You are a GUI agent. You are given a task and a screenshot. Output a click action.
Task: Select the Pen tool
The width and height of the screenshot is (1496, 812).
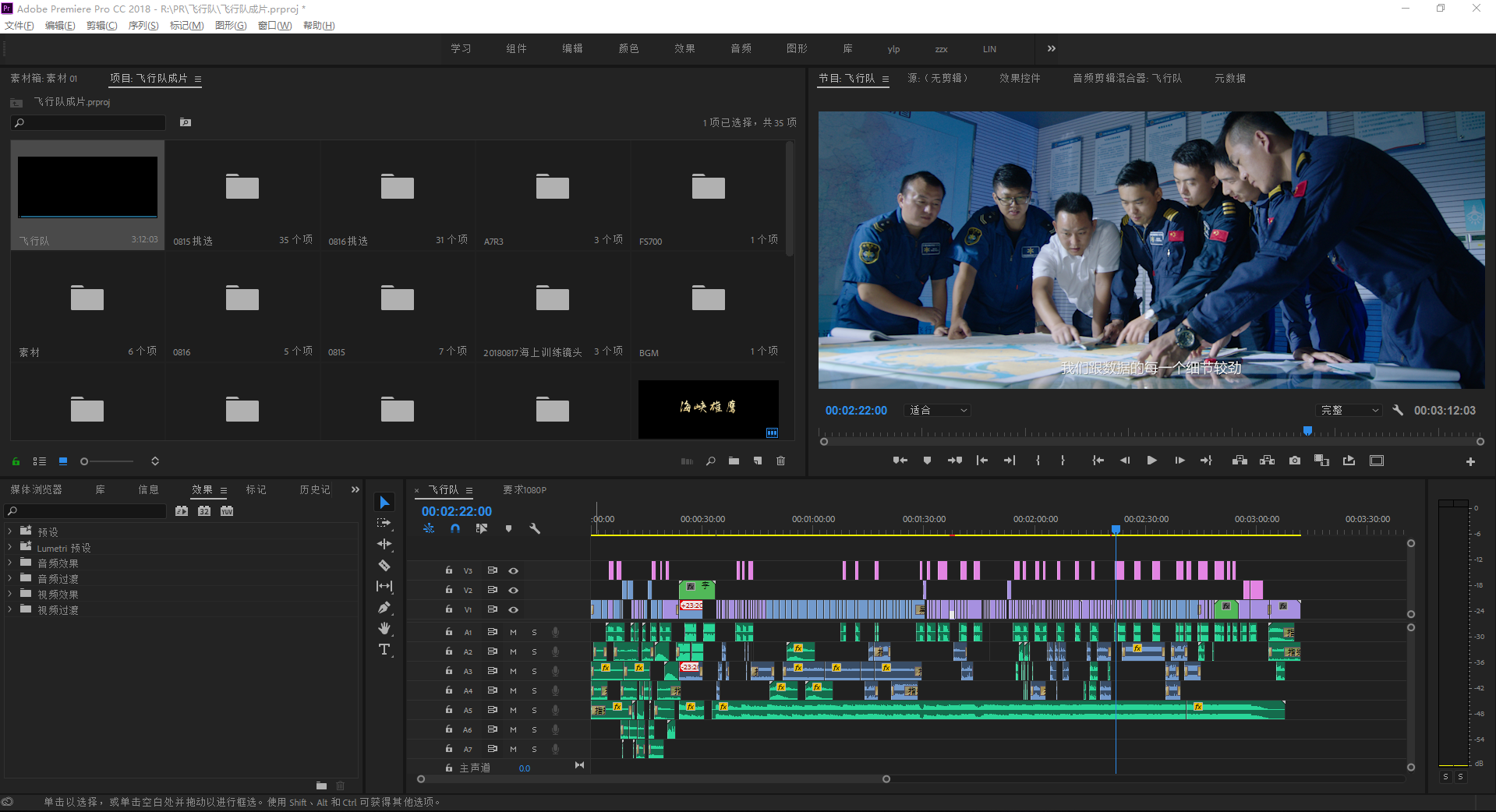[x=384, y=607]
